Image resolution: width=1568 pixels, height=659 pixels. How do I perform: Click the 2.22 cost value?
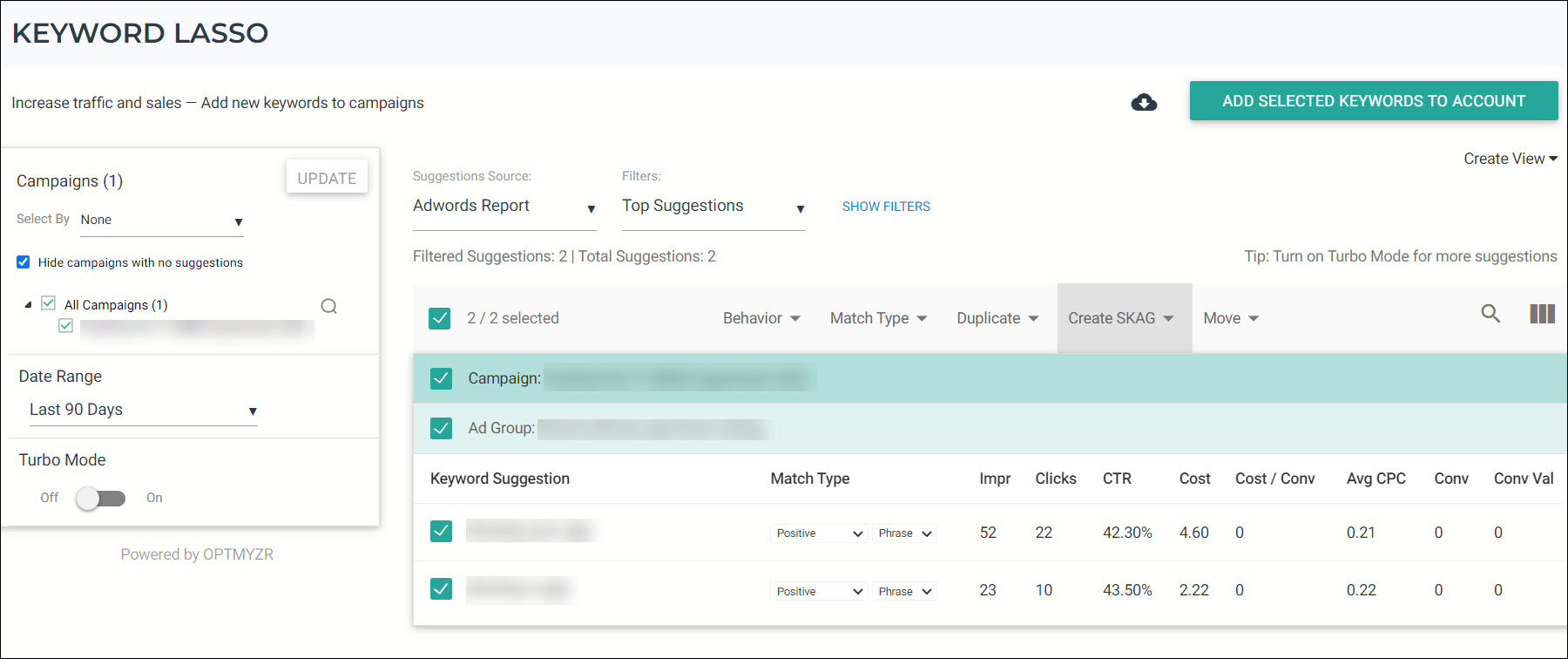tap(1194, 590)
